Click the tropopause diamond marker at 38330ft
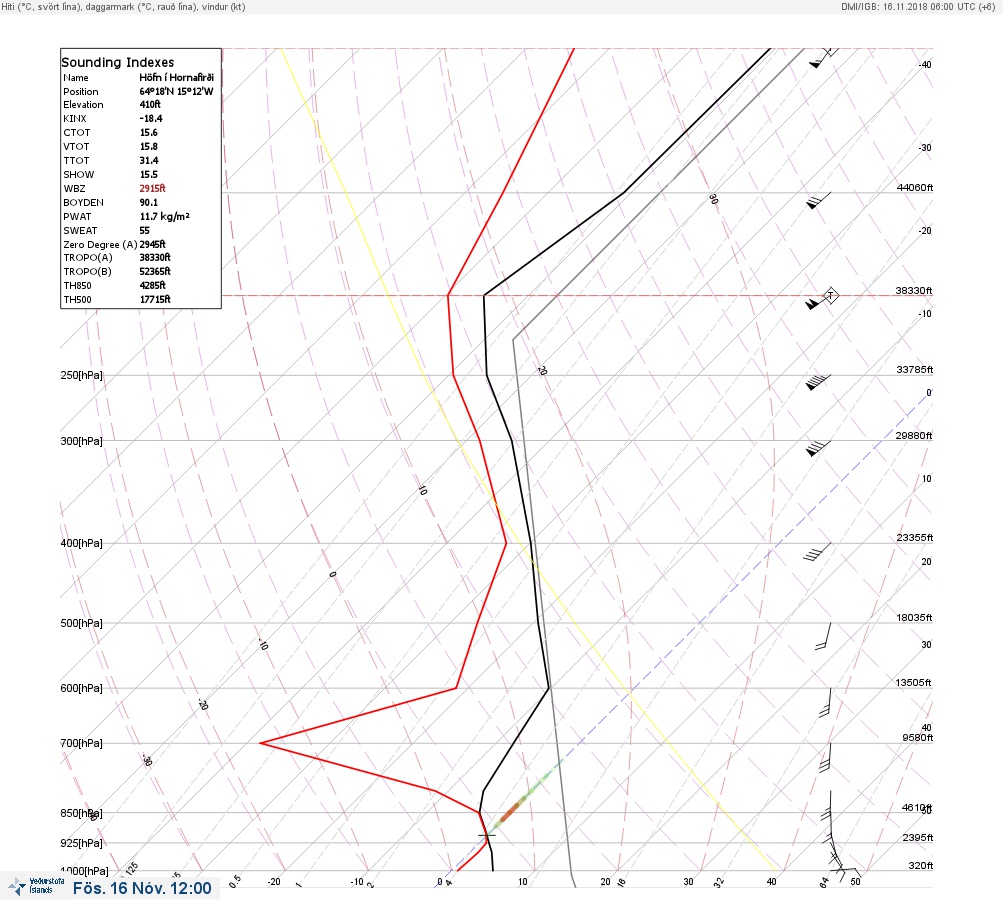Screen dimensions: 1003x900 coord(830,296)
